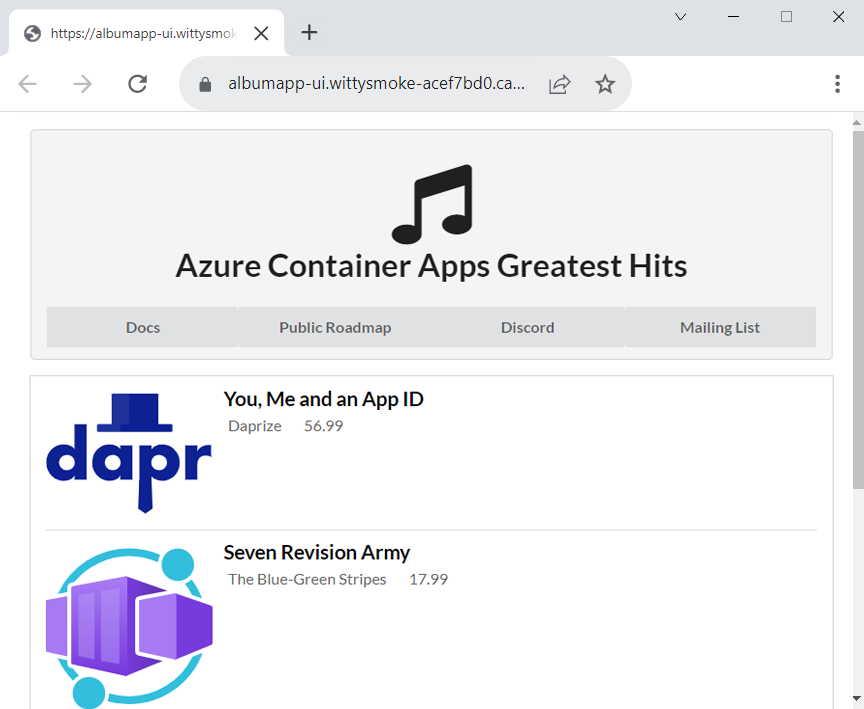Click the forward navigation arrow

tap(82, 84)
